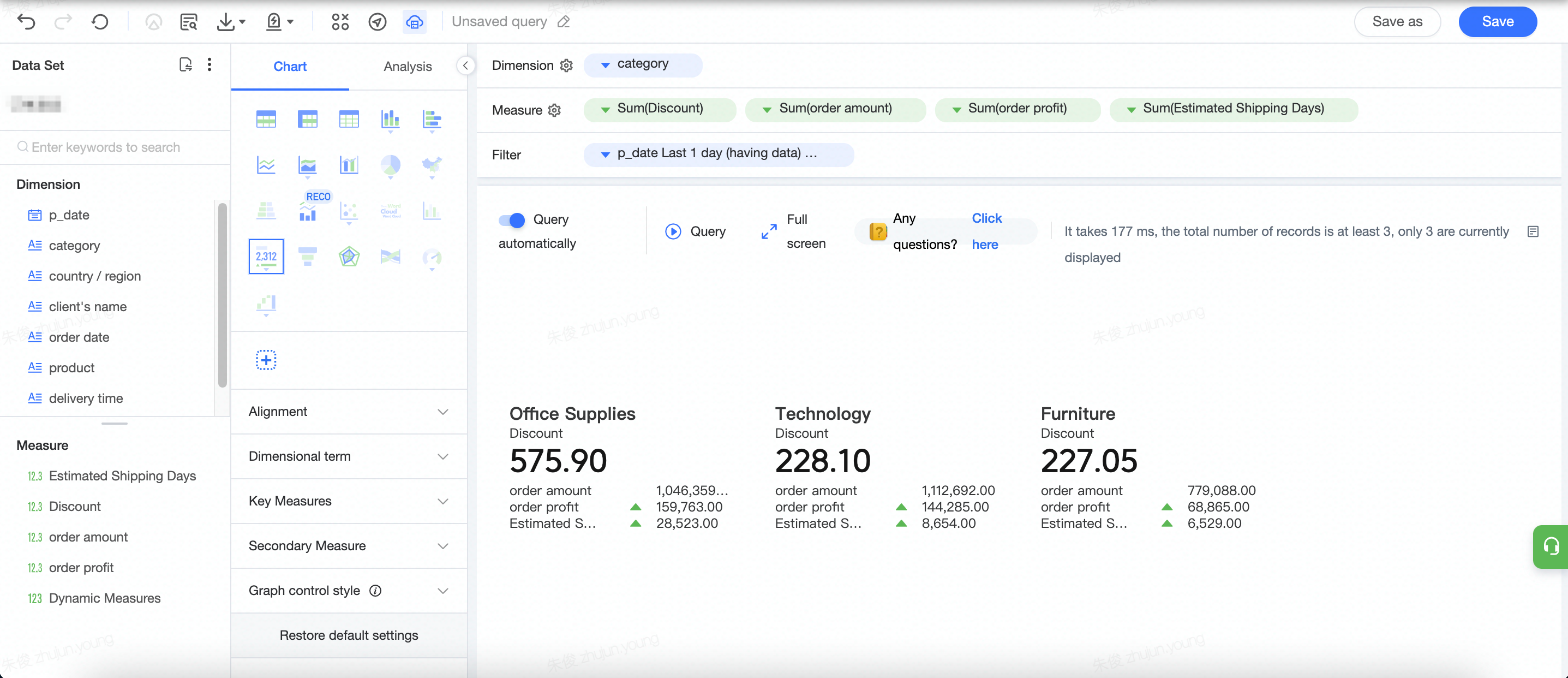This screenshot has height=678, width=1568.
Task: Select the scatter plot chart type
Action: pyautogui.click(x=349, y=211)
